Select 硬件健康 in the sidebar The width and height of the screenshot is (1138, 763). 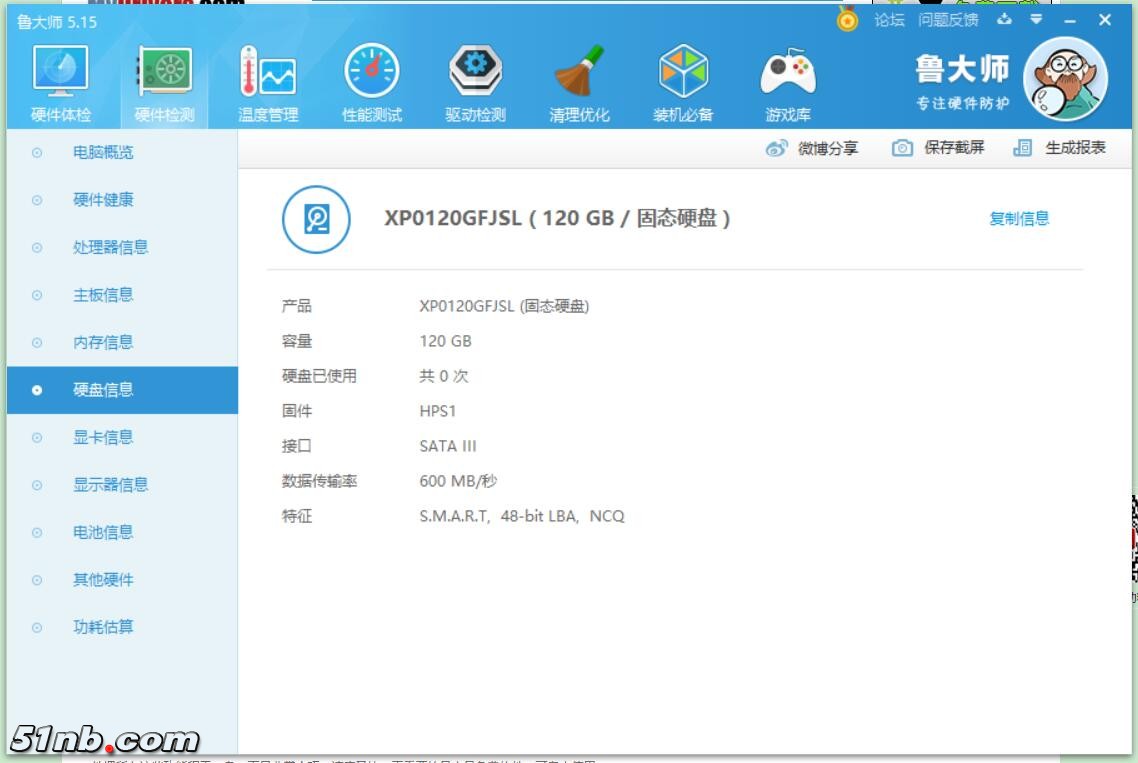pyautogui.click(x=122, y=200)
